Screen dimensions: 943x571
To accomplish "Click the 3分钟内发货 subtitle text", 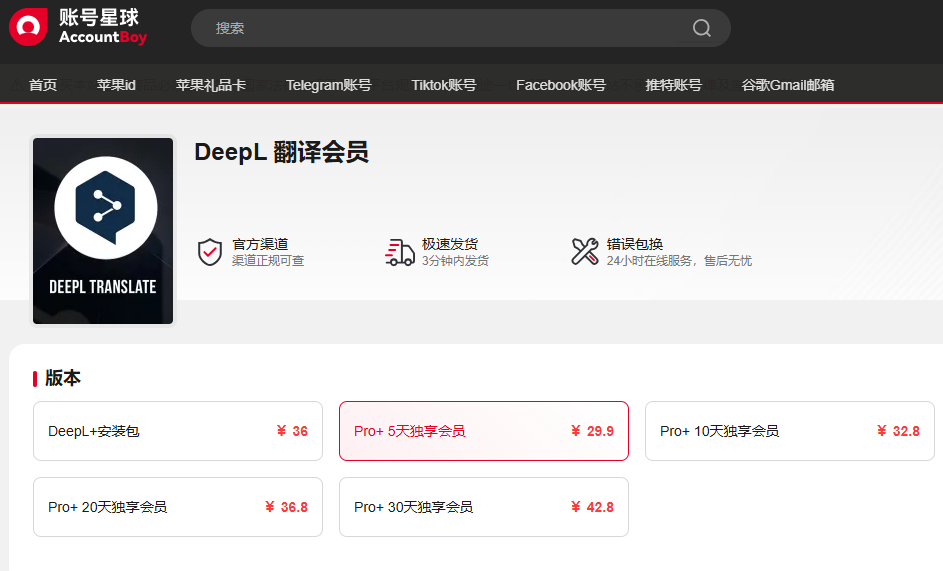I will click(x=455, y=261).
